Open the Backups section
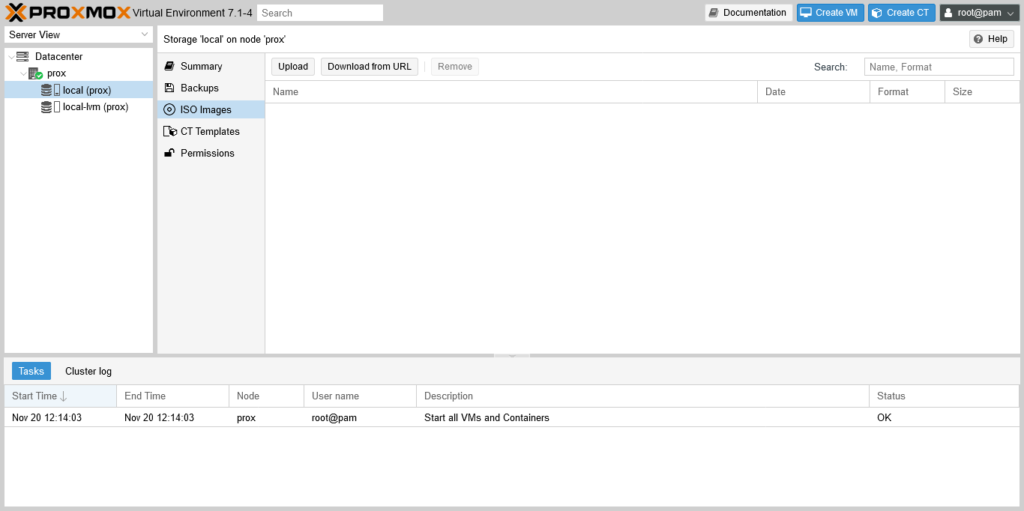Image resolution: width=1024 pixels, height=511 pixels. [x=211, y=88]
